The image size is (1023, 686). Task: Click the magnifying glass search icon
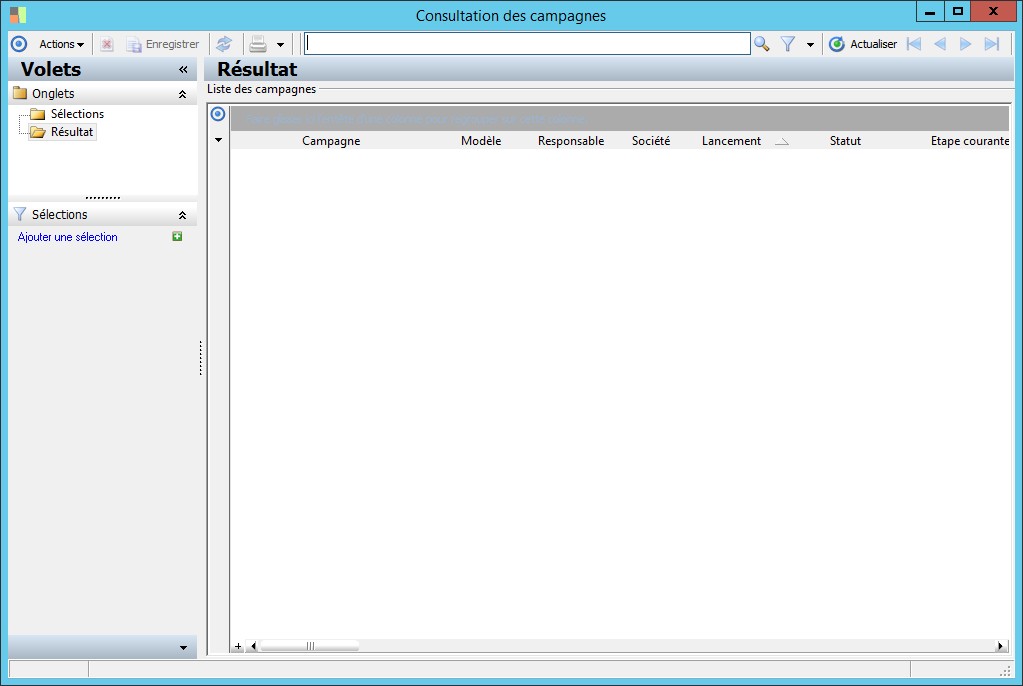(x=761, y=44)
